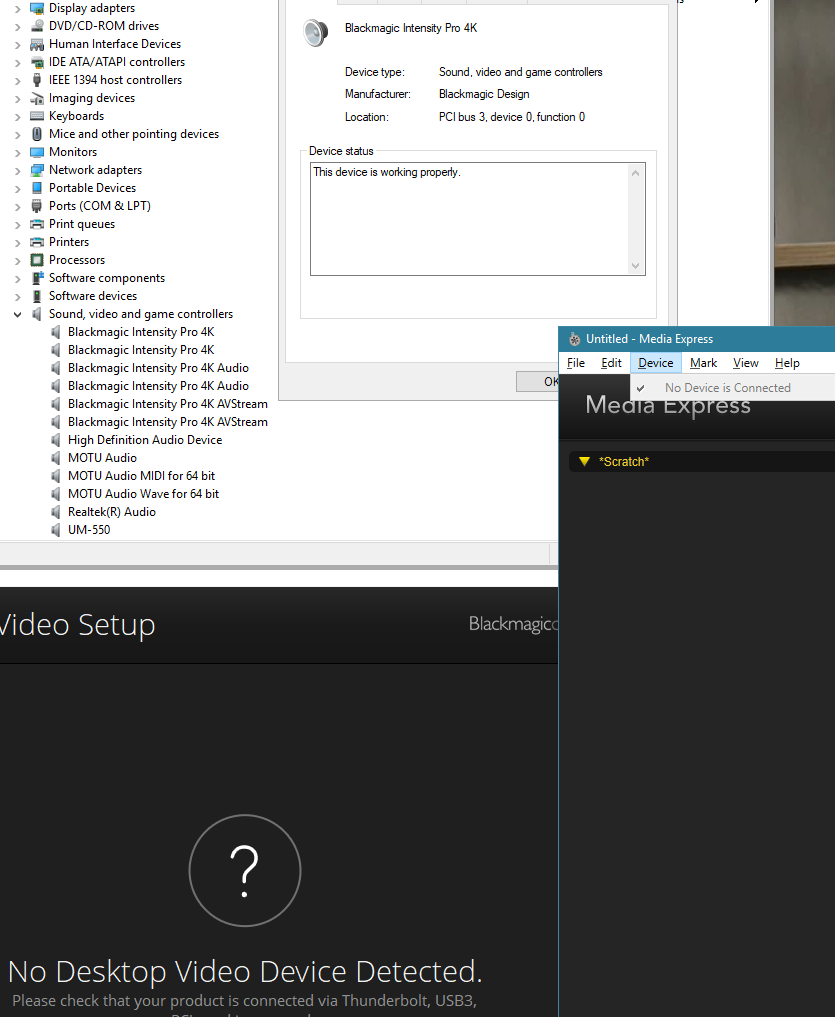
Task: Open the Edit menu in Media Express
Action: tap(611, 363)
